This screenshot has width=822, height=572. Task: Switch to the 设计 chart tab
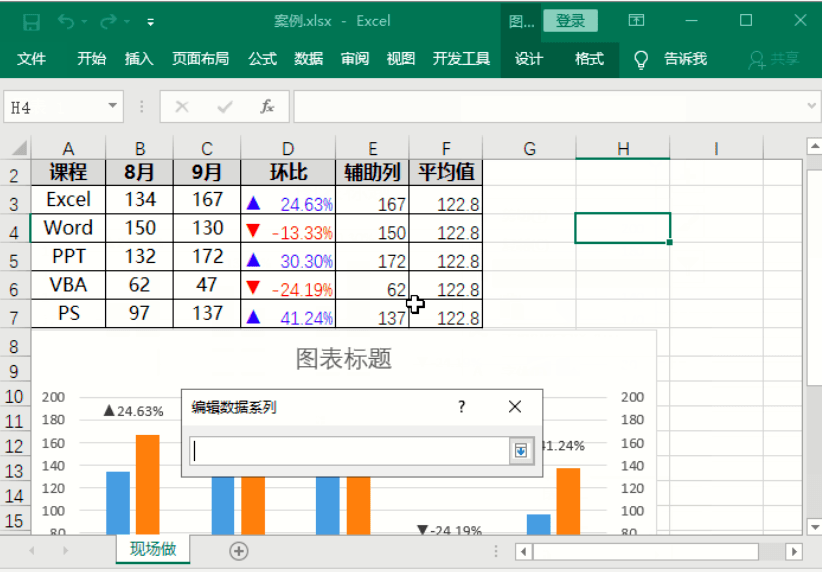click(x=529, y=60)
